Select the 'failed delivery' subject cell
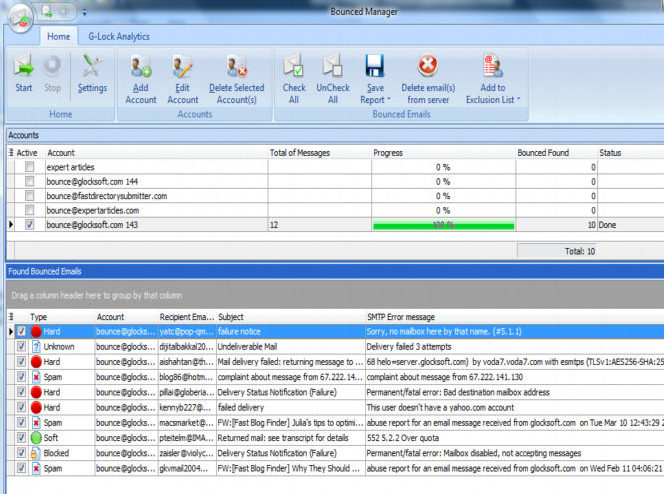The height and width of the screenshot is (494, 664). click(290, 408)
